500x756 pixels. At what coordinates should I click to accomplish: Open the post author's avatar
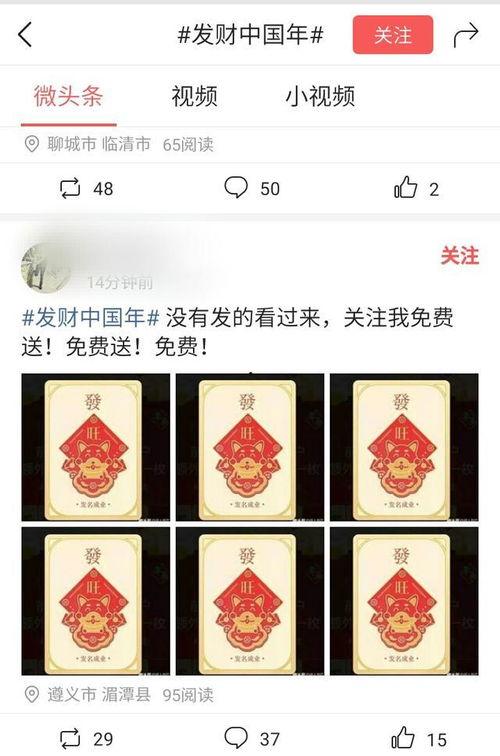tap(46, 269)
